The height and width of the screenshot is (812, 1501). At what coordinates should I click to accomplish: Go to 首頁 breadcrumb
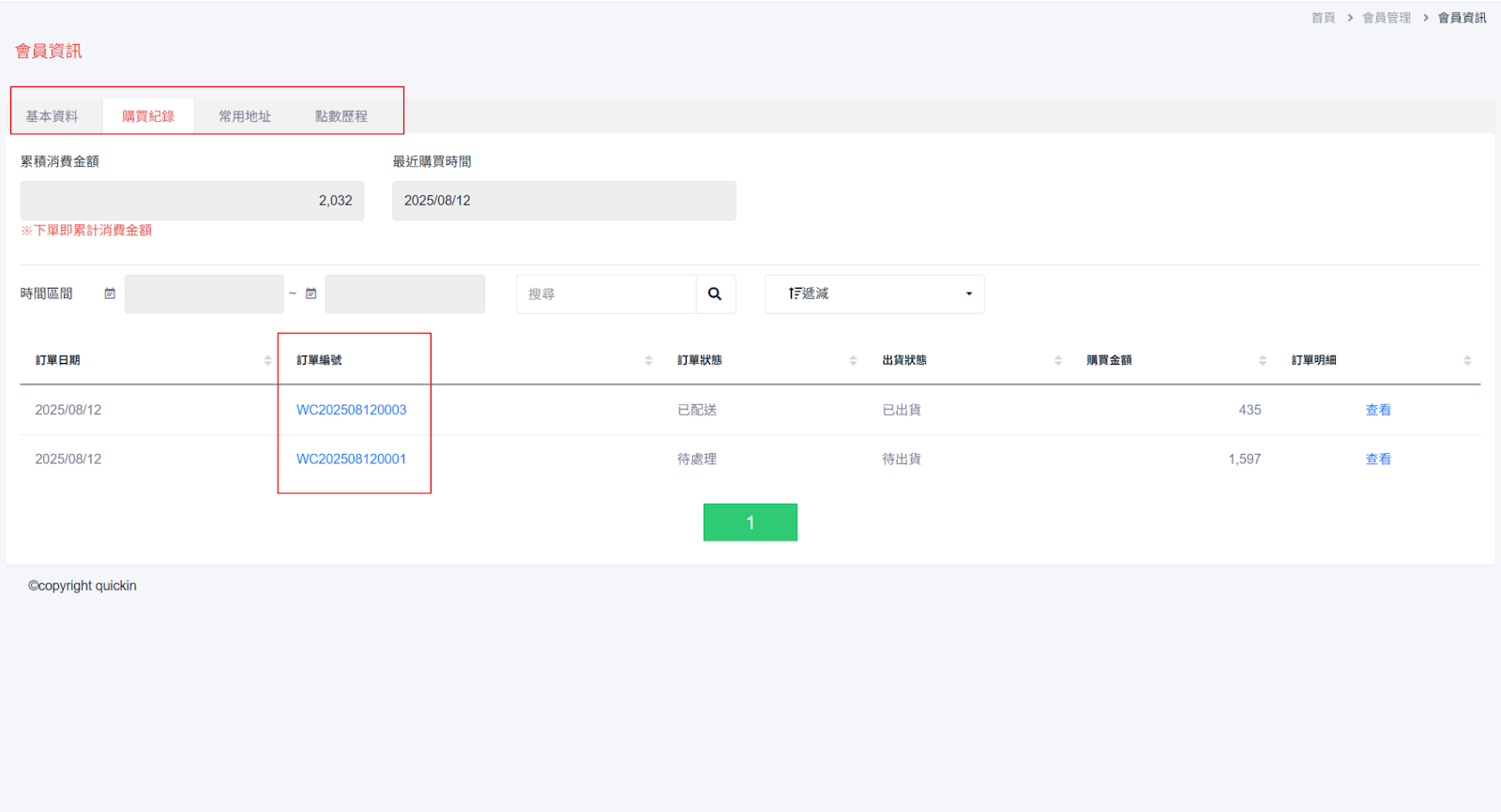pyautogui.click(x=1323, y=18)
